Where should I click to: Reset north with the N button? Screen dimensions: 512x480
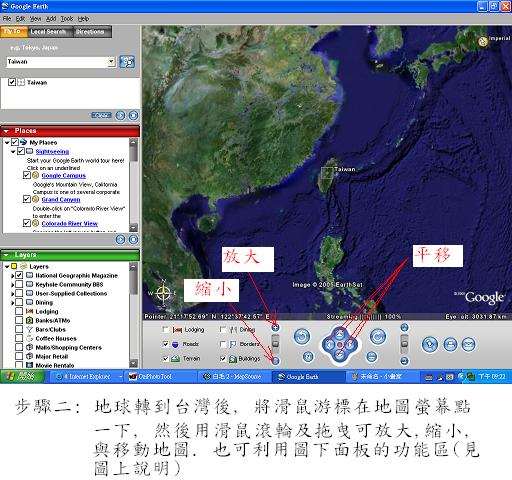[x=308, y=357]
